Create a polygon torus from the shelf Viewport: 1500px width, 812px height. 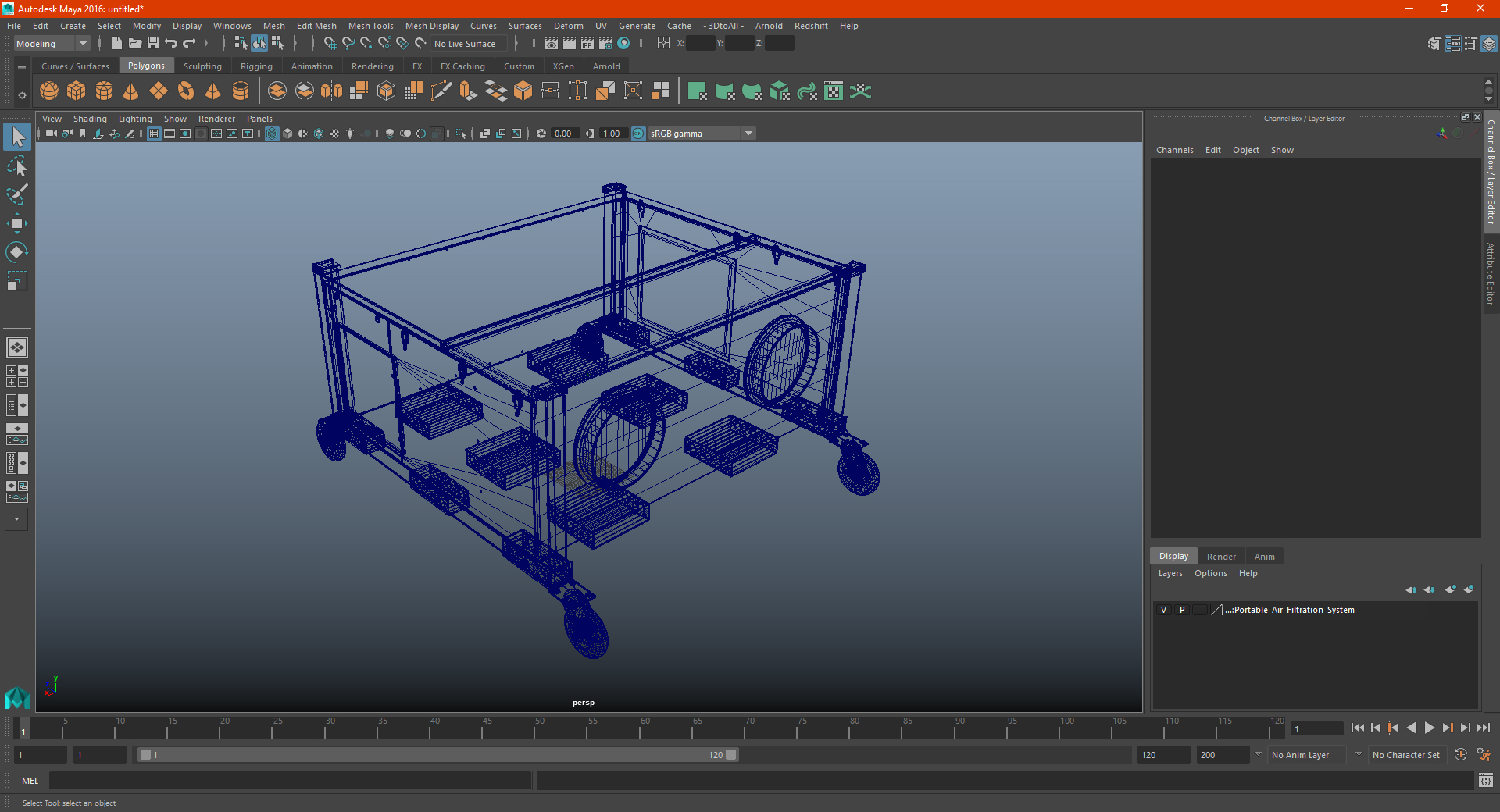[186, 91]
